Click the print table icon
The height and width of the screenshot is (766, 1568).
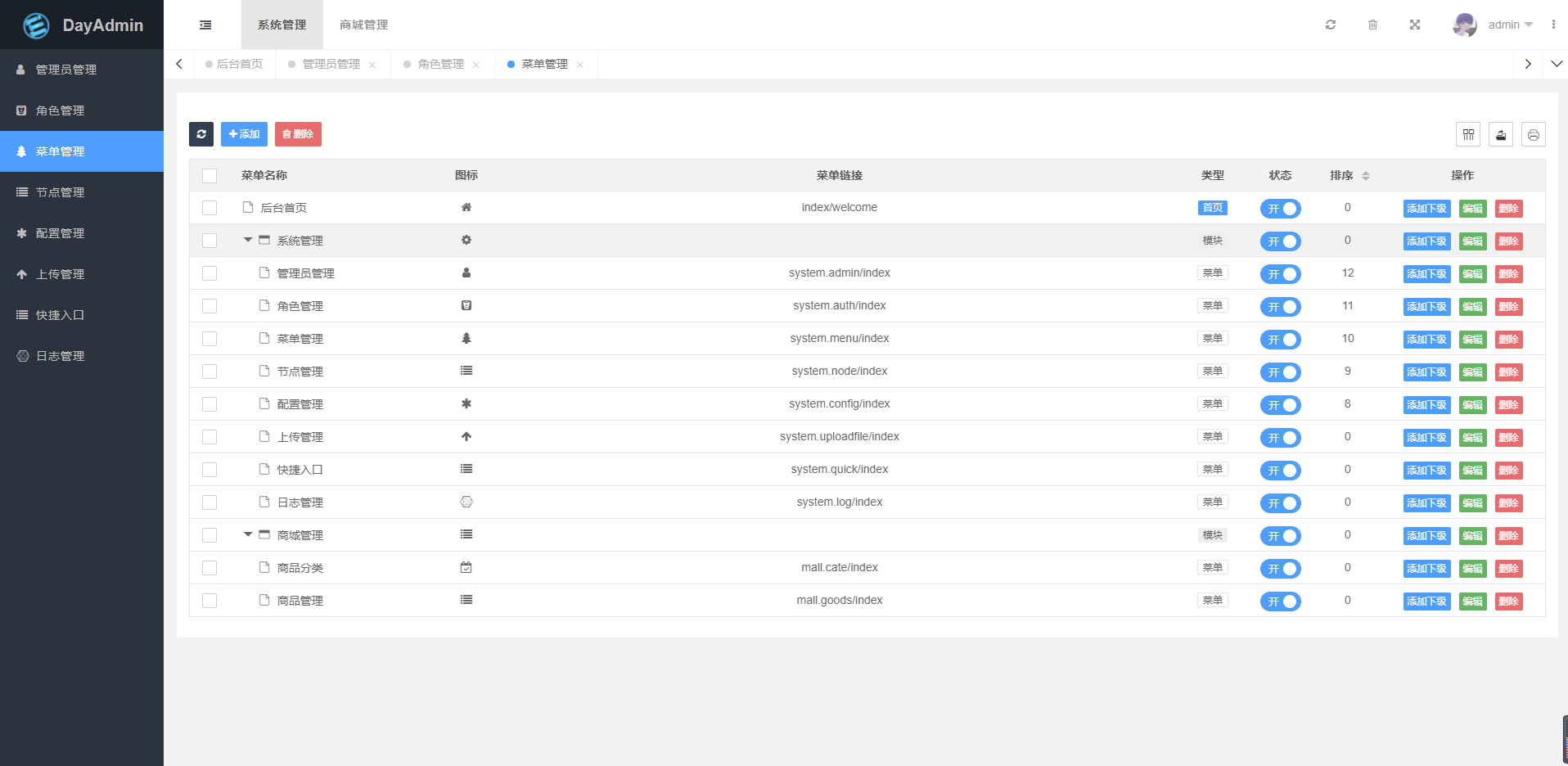click(x=1534, y=134)
